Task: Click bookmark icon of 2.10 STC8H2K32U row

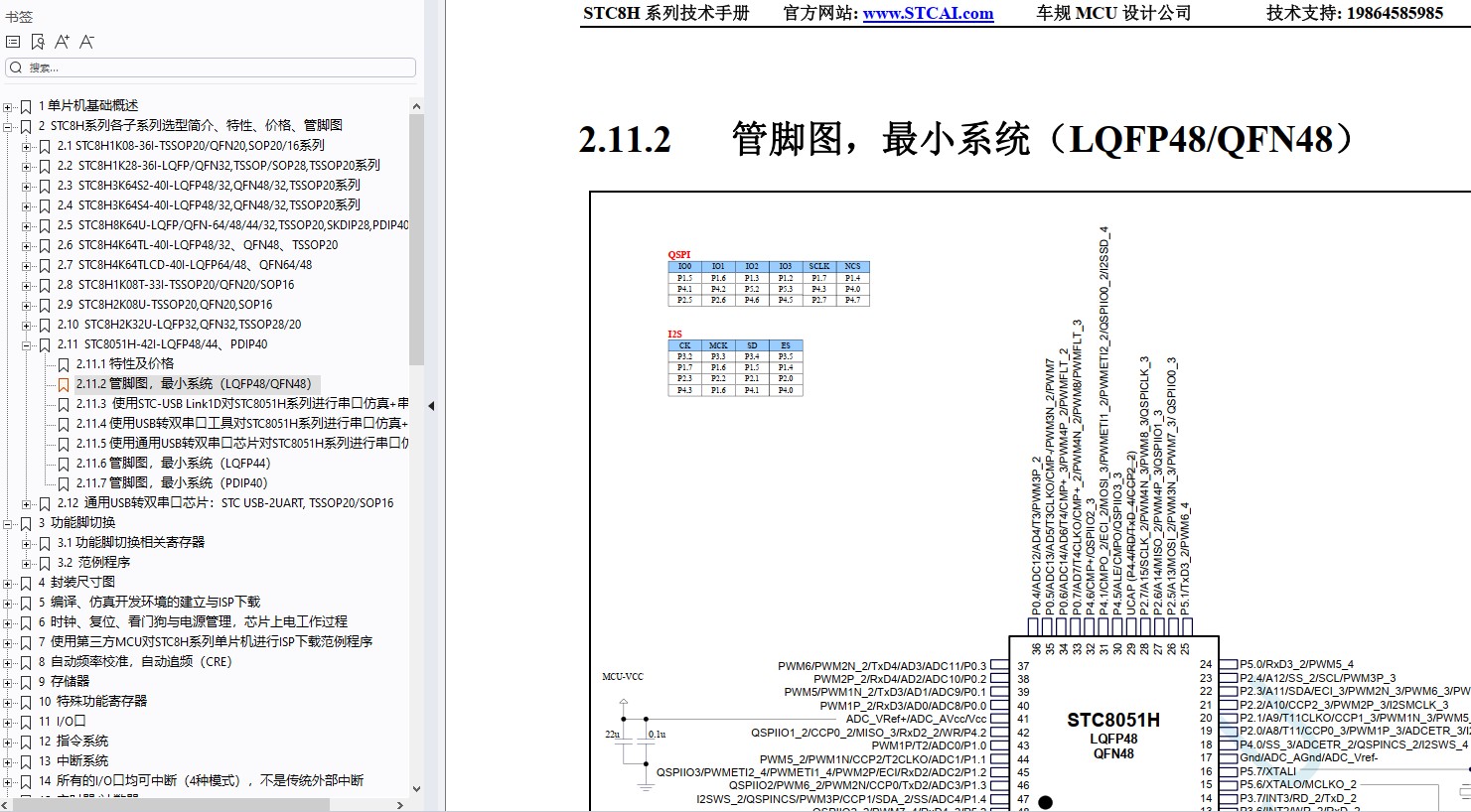Action: [x=45, y=325]
